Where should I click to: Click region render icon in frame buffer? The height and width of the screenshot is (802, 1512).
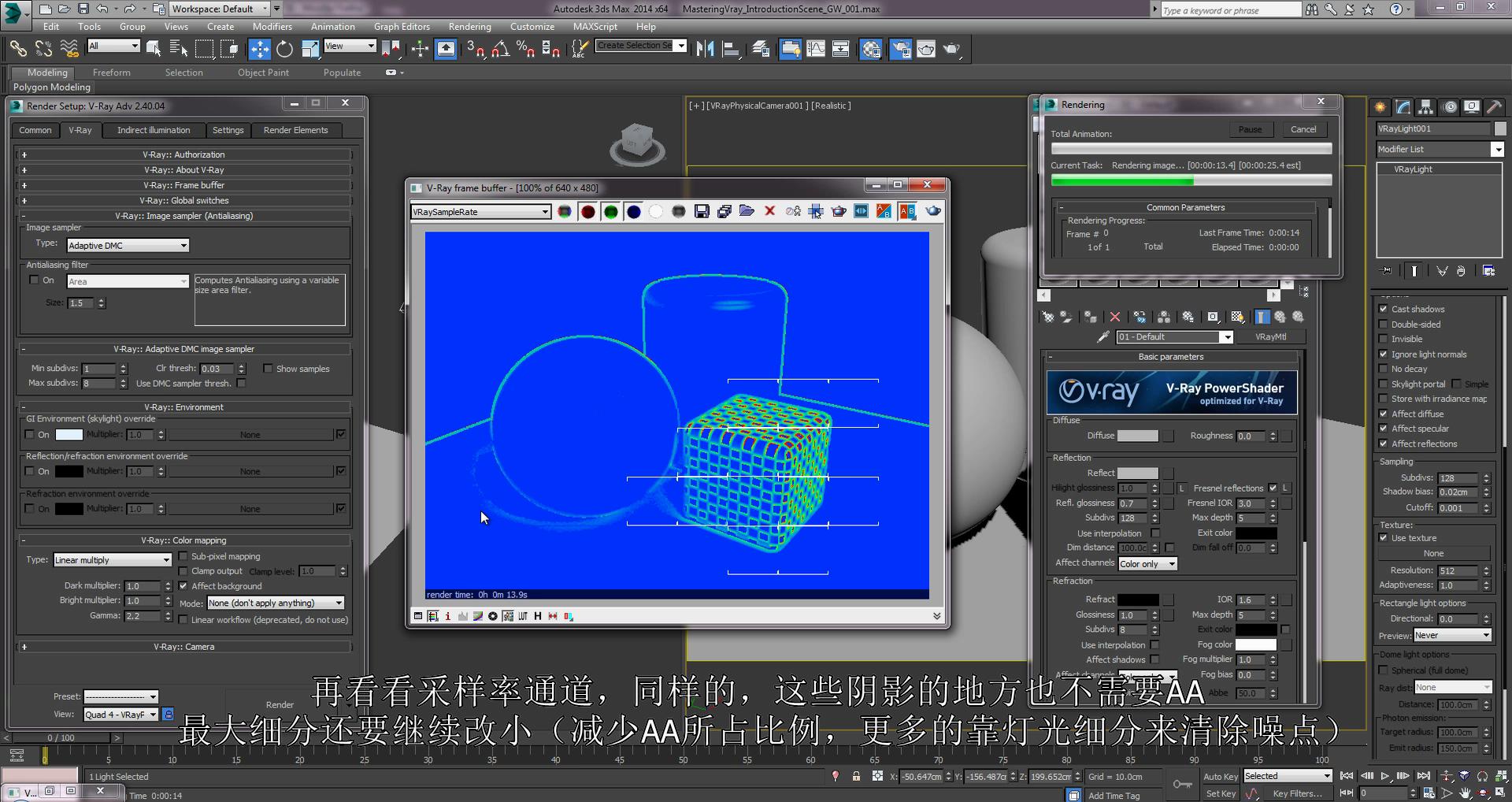839,211
